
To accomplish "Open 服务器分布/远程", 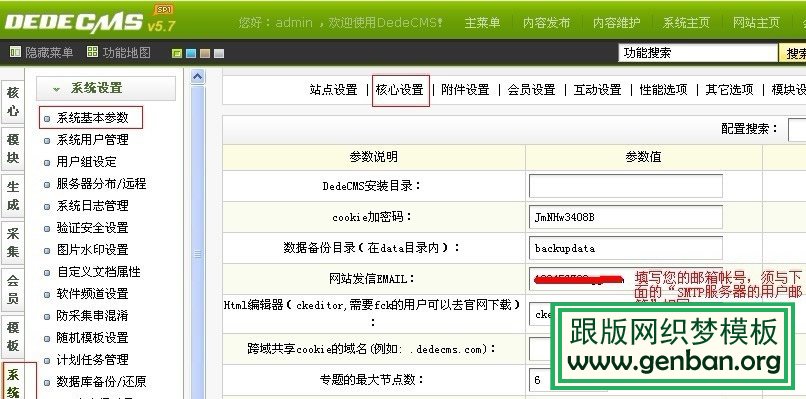I will 101,184.
